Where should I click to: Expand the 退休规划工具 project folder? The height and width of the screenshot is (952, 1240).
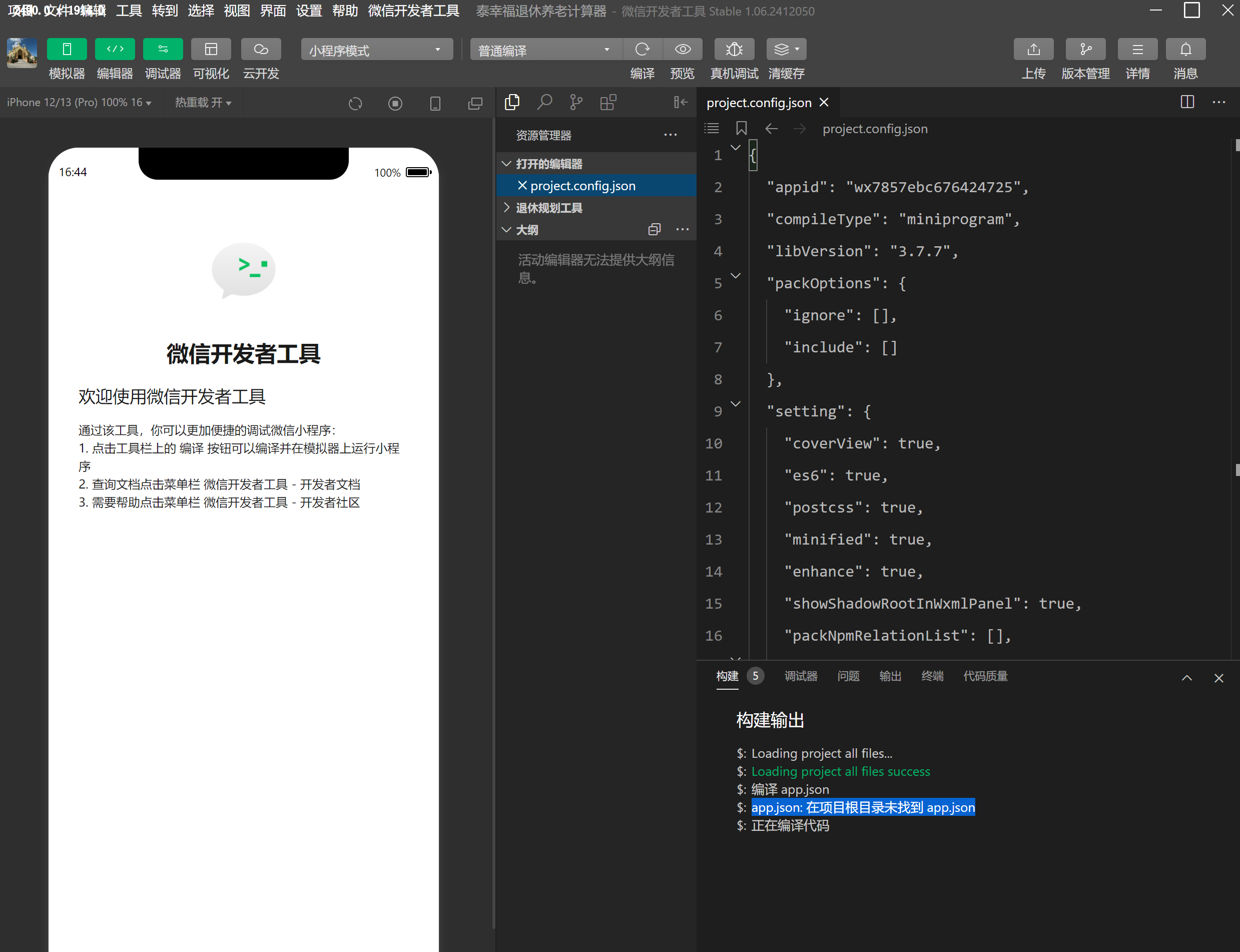coord(596,208)
